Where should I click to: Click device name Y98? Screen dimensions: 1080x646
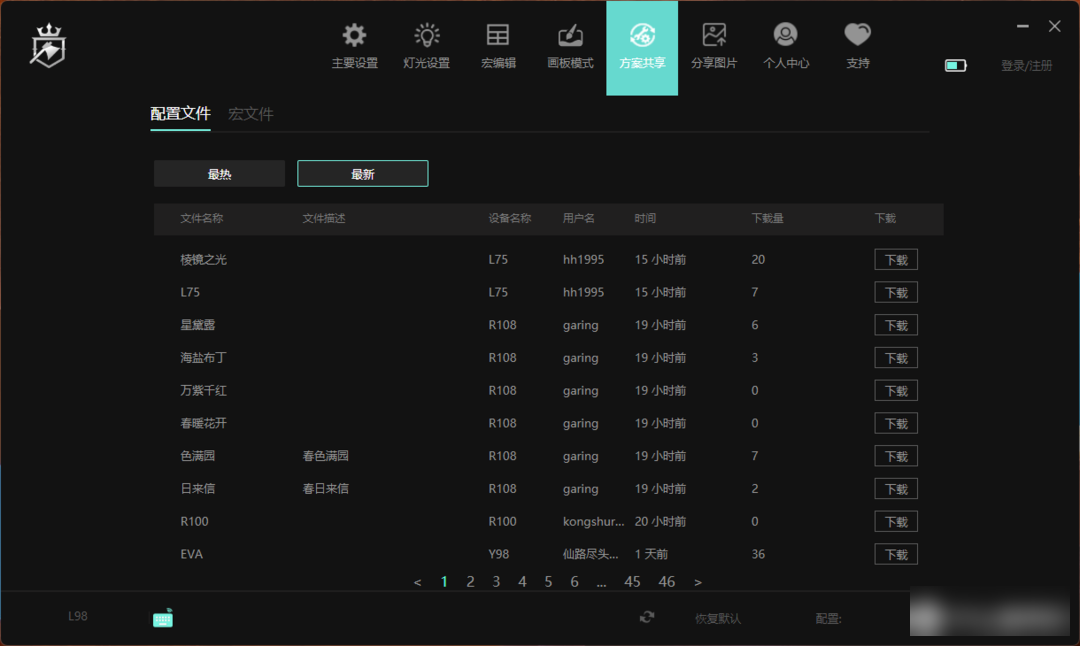tap(498, 554)
